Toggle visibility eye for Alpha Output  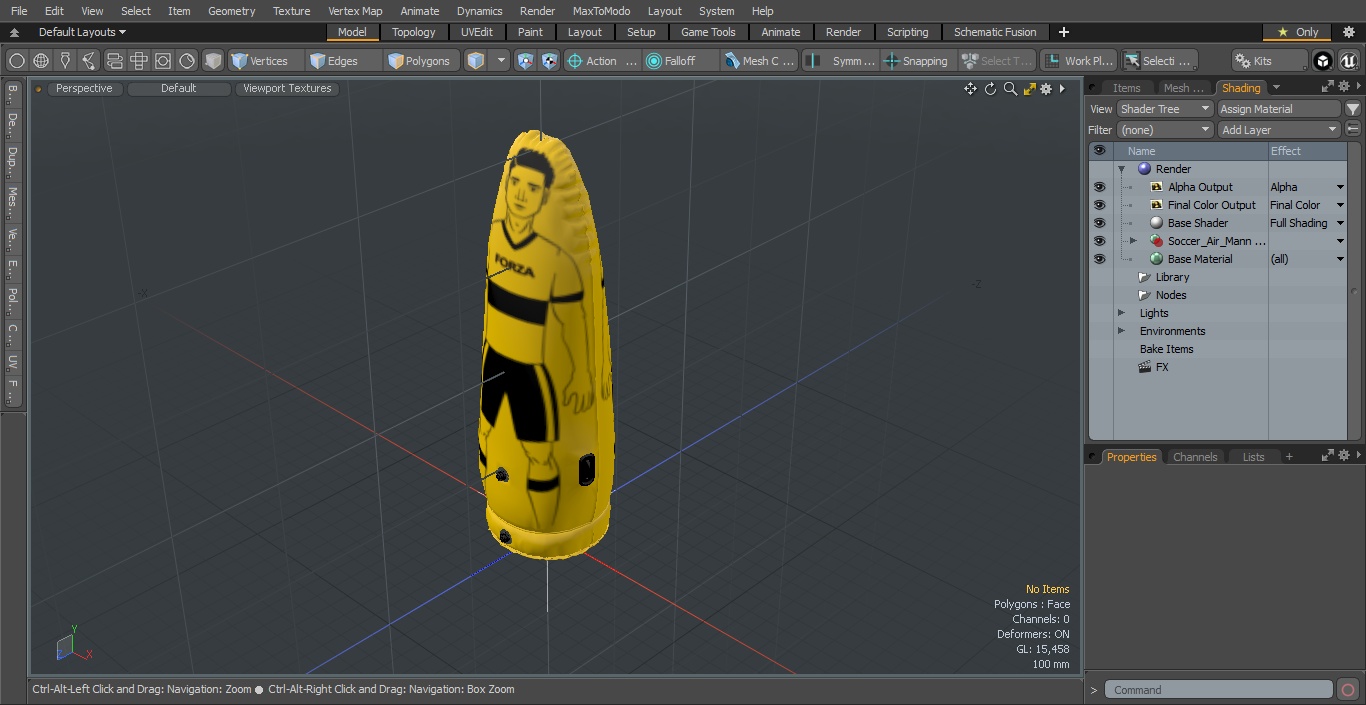(1099, 187)
